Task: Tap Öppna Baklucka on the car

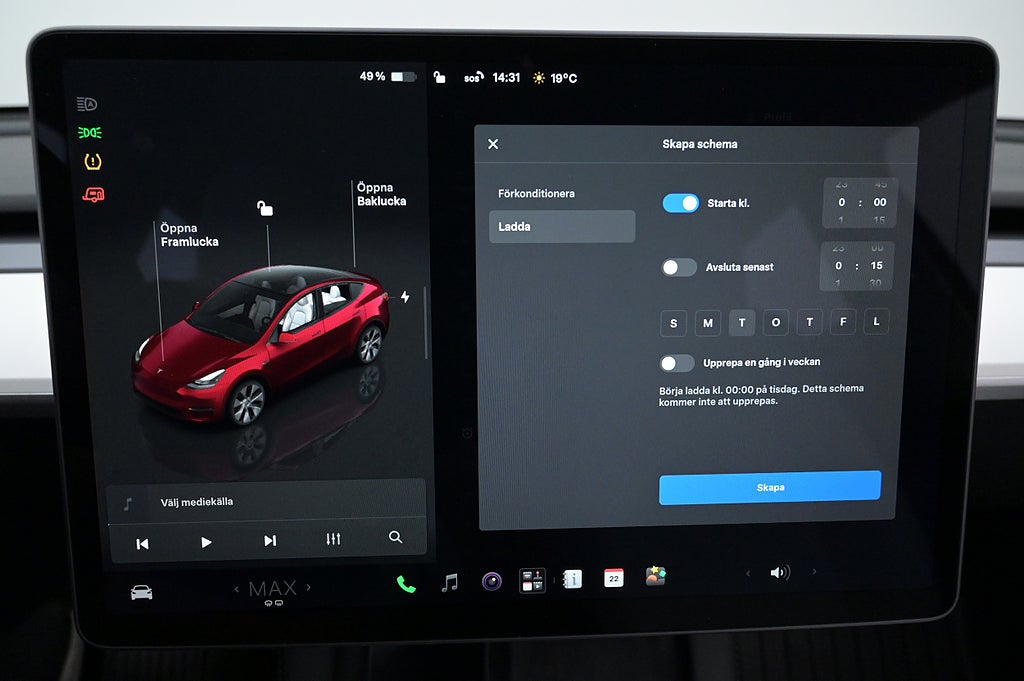Action: [x=381, y=195]
